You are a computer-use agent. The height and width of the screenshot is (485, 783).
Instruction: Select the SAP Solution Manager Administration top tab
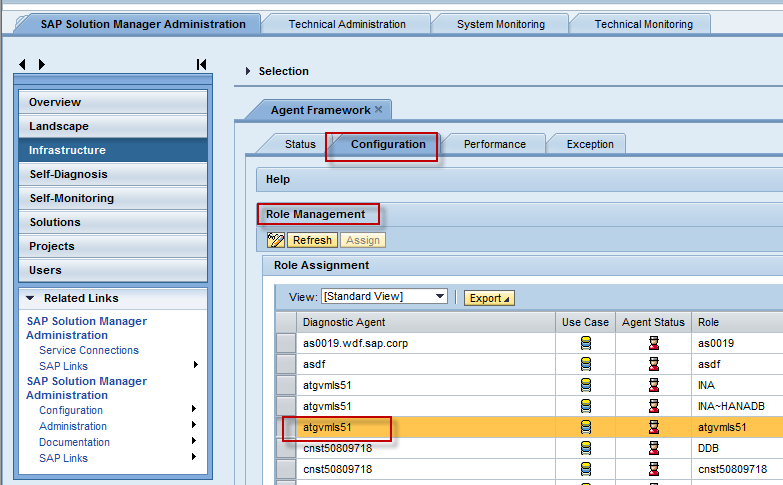[x=143, y=24]
